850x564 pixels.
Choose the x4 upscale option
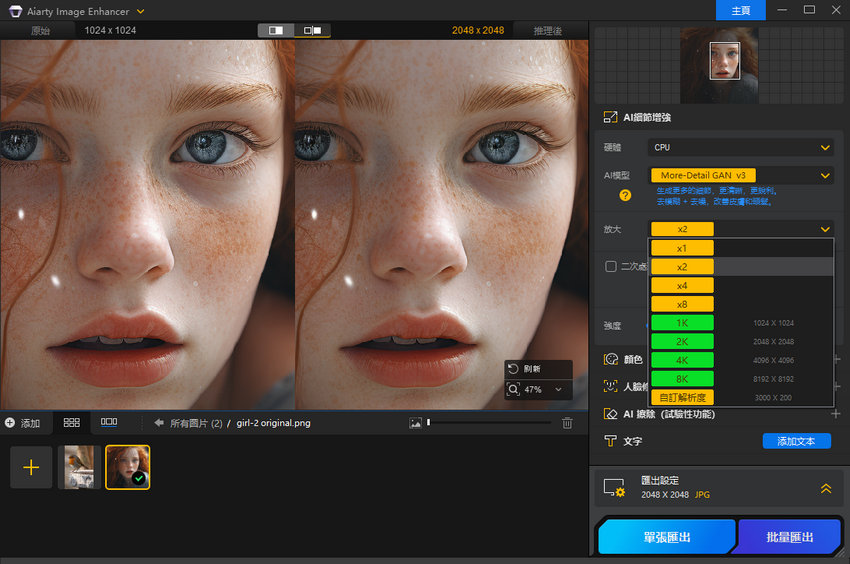(740, 286)
